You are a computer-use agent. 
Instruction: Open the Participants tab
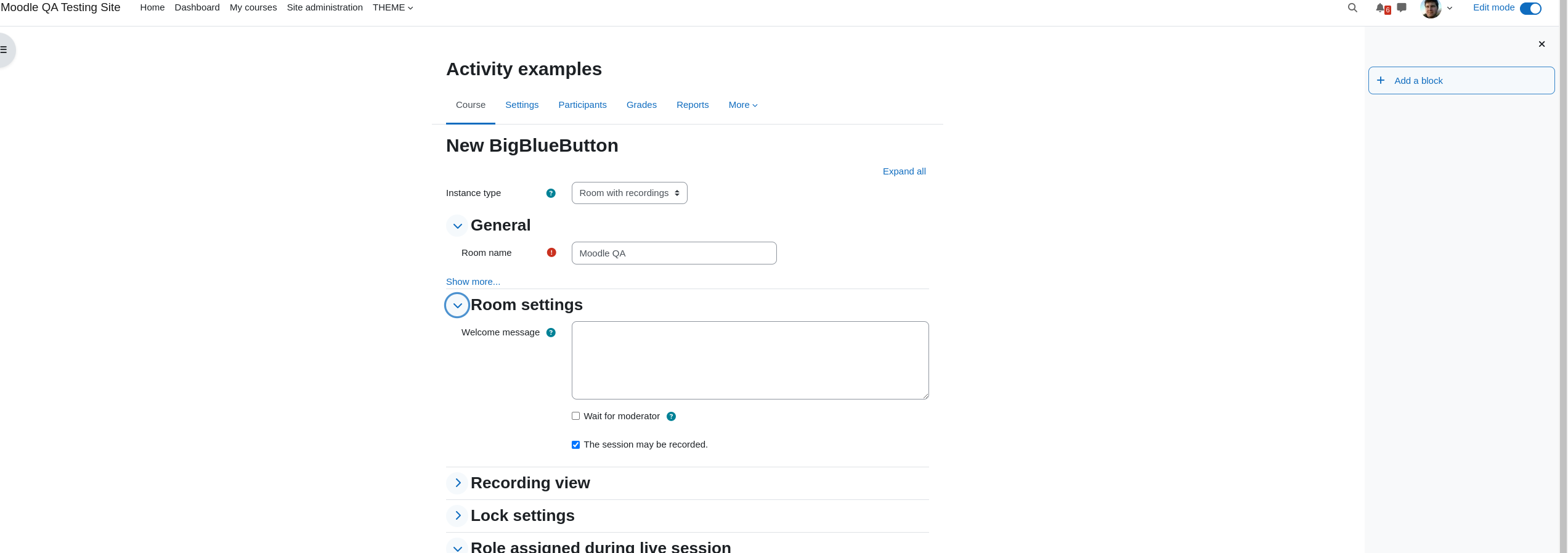pyautogui.click(x=582, y=105)
